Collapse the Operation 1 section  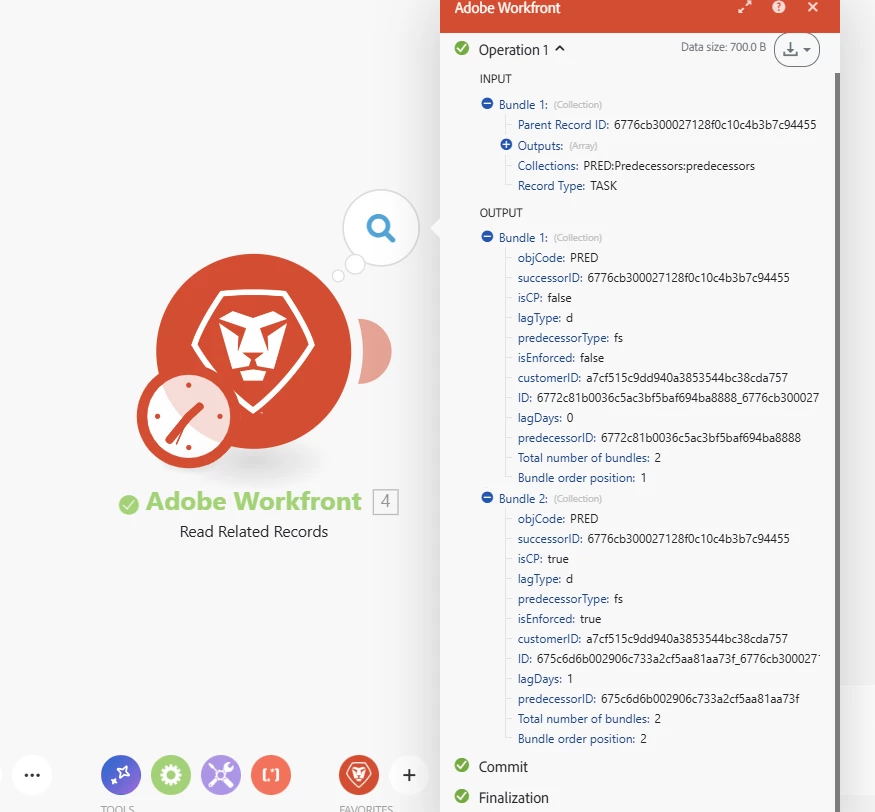[x=560, y=49]
